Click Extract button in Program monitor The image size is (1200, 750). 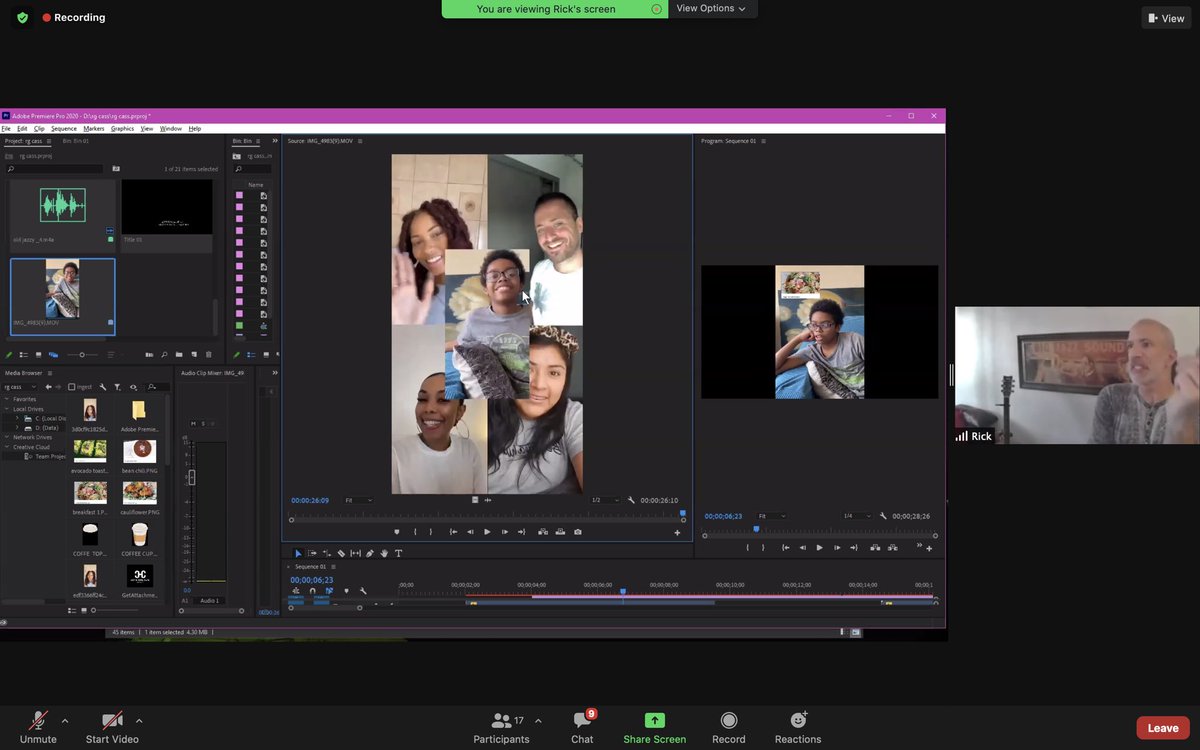[x=893, y=547]
